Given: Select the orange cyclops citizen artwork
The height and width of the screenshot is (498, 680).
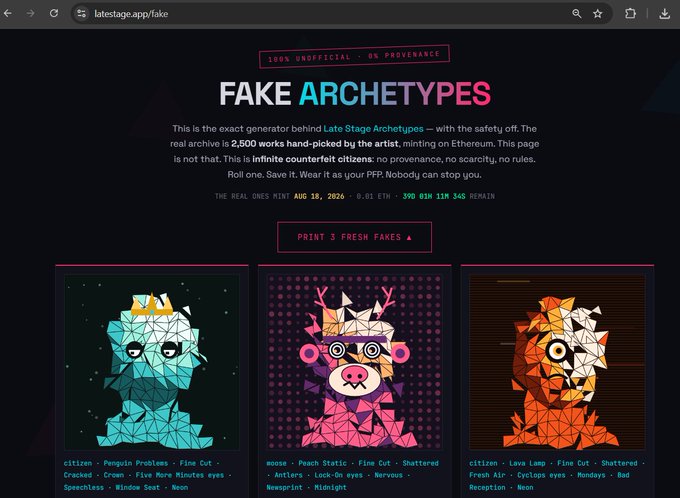Looking at the screenshot, I should (x=557, y=362).
